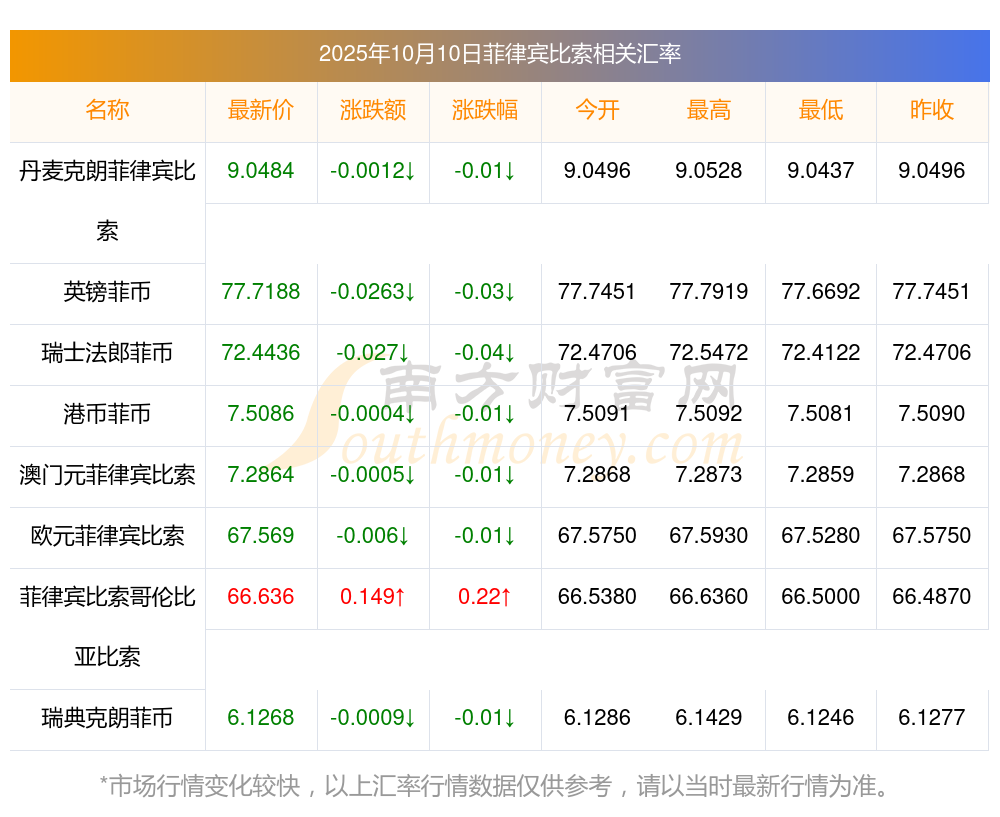The width and height of the screenshot is (1000, 817).
Task: Click the 最新价 column header
Action: pos(260,110)
